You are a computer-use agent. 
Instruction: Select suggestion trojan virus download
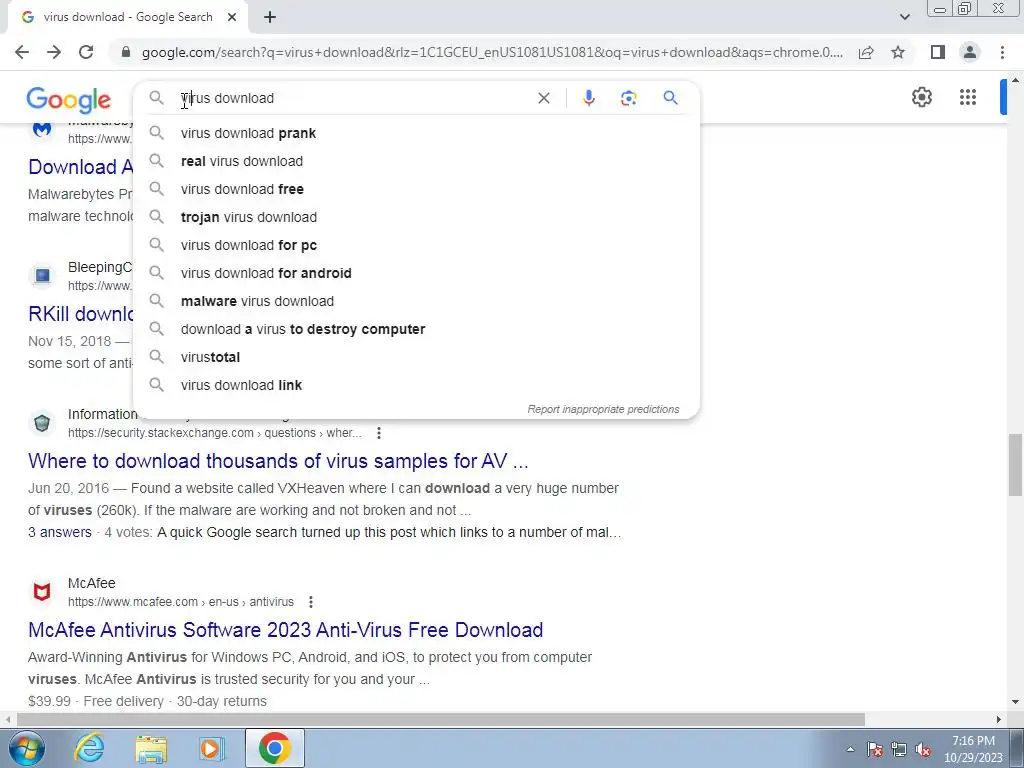(416, 217)
